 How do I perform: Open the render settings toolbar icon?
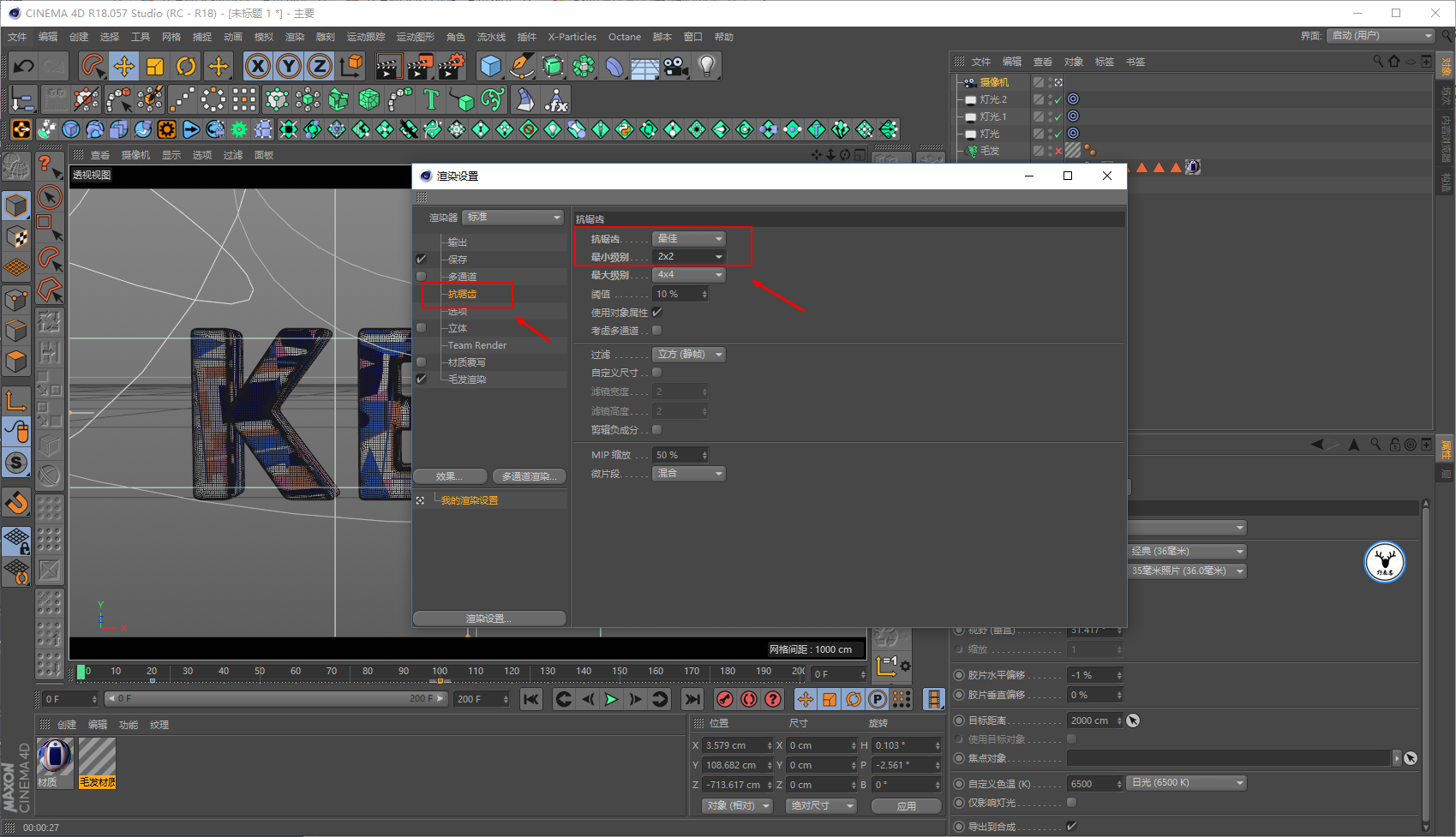(x=451, y=66)
